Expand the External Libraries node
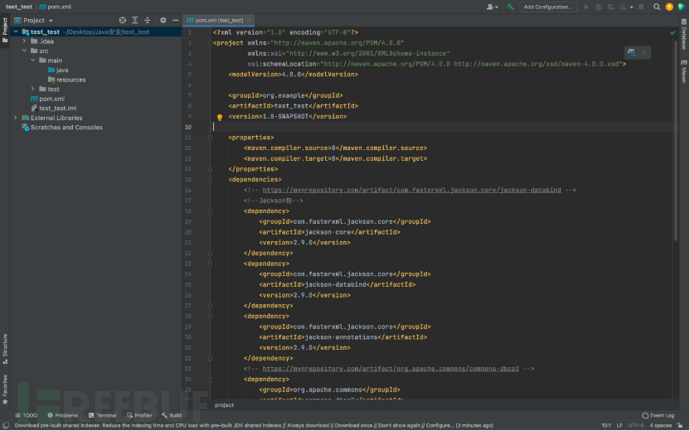This screenshot has width=690, height=431. 15,117
